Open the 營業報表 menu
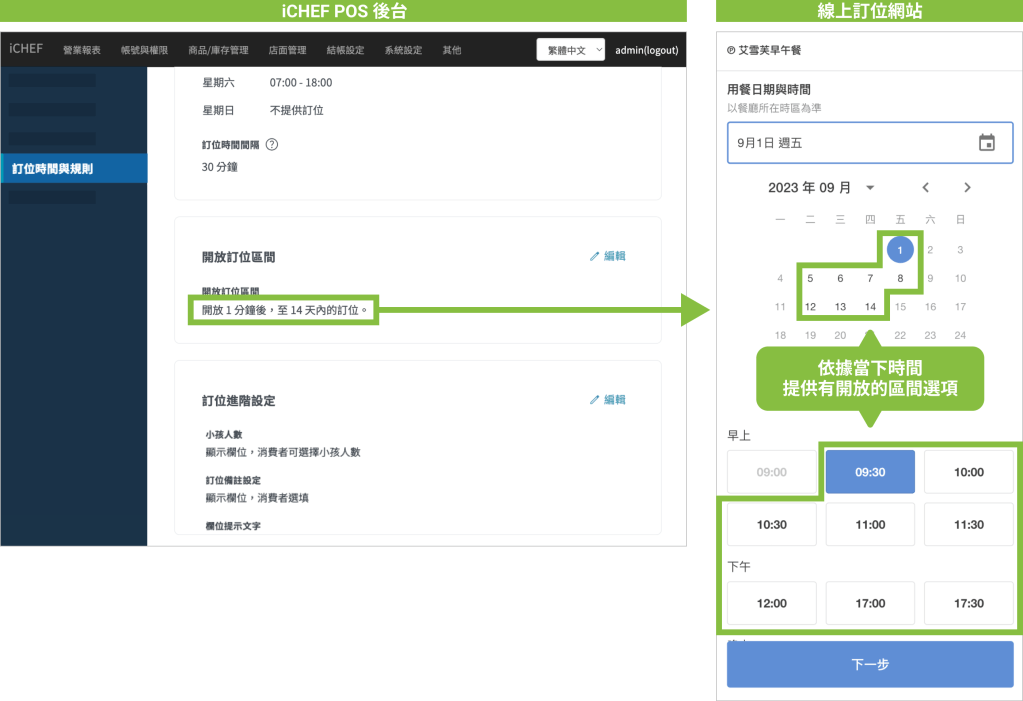1023x701 pixels. [x=82, y=50]
